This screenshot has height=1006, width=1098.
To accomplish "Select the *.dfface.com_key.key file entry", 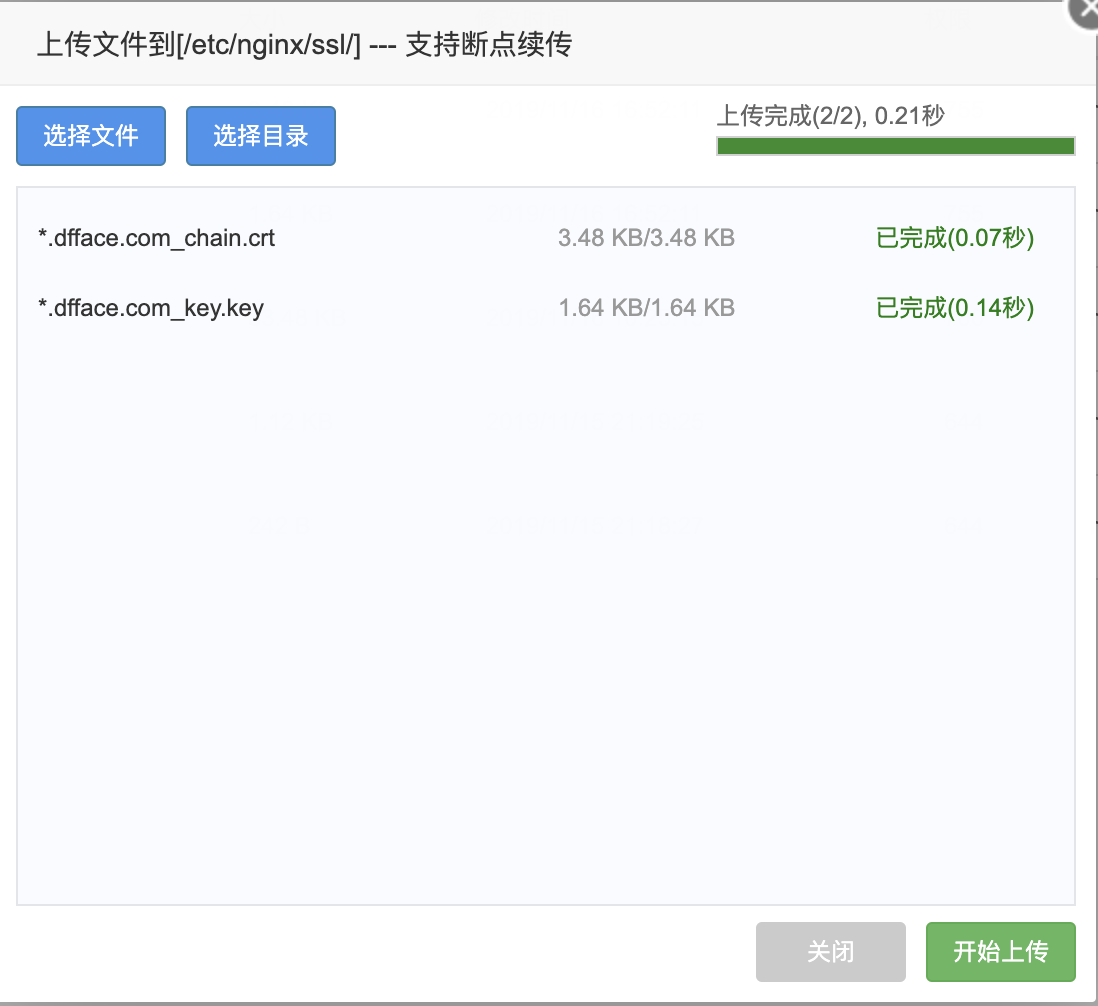I will coord(400,308).
